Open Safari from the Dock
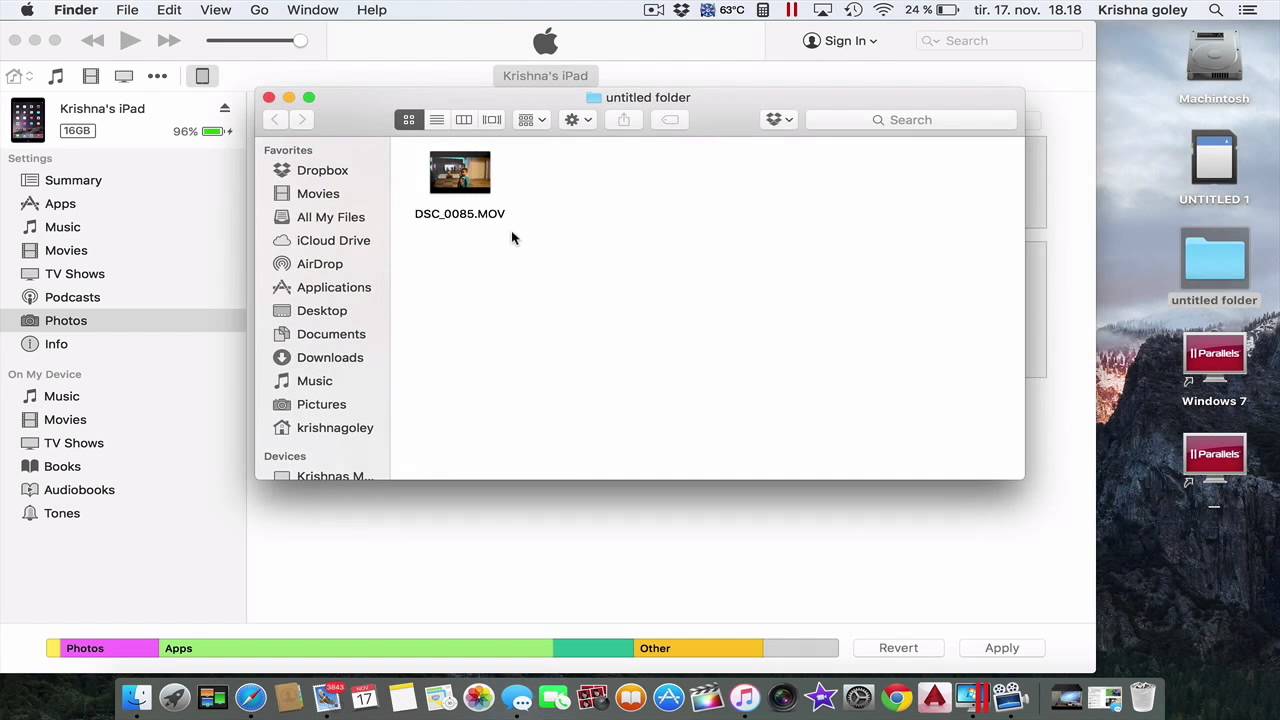Viewport: 1280px width, 720px height. [x=251, y=697]
